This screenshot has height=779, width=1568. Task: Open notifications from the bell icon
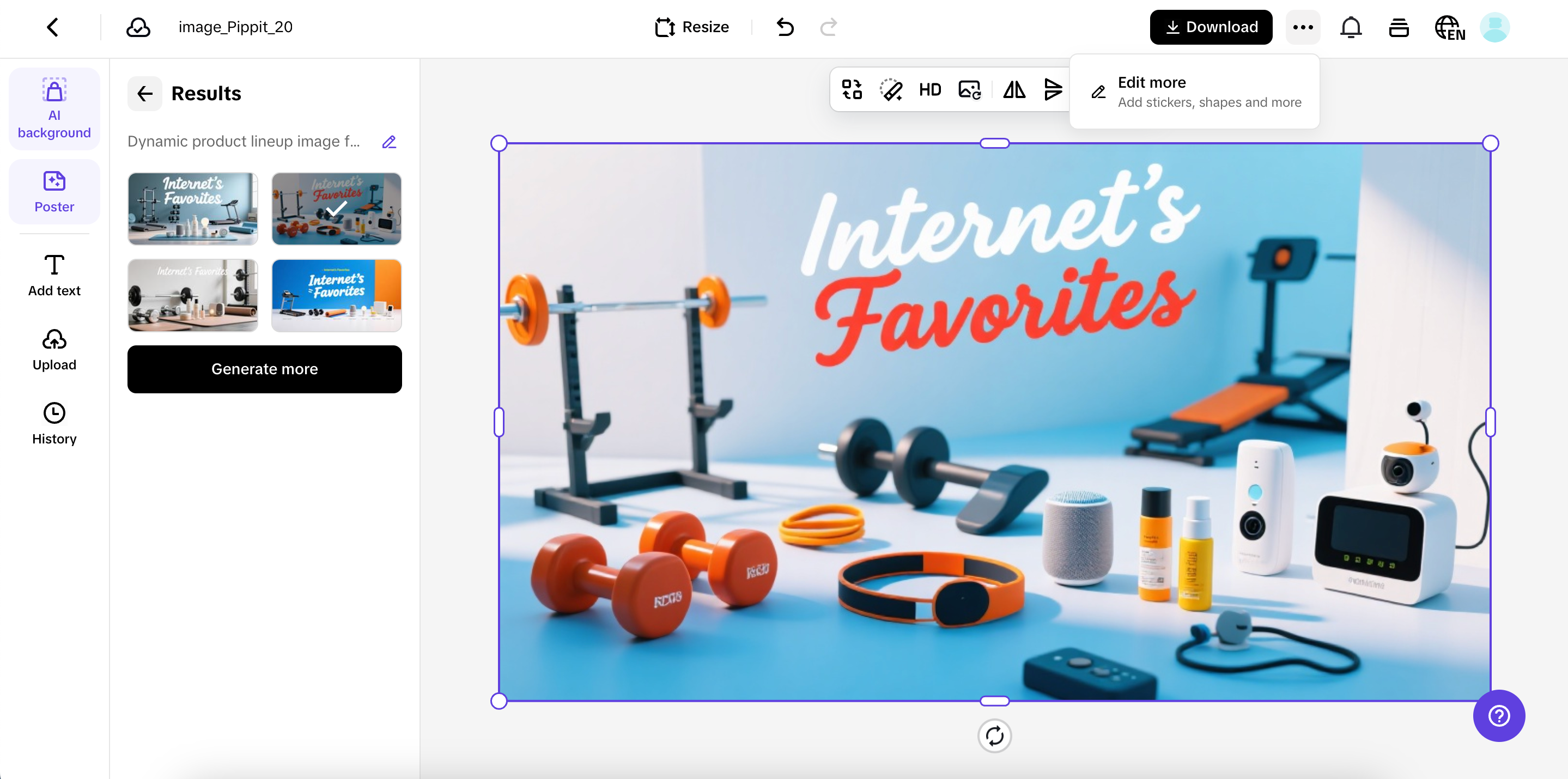click(1351, 27)
